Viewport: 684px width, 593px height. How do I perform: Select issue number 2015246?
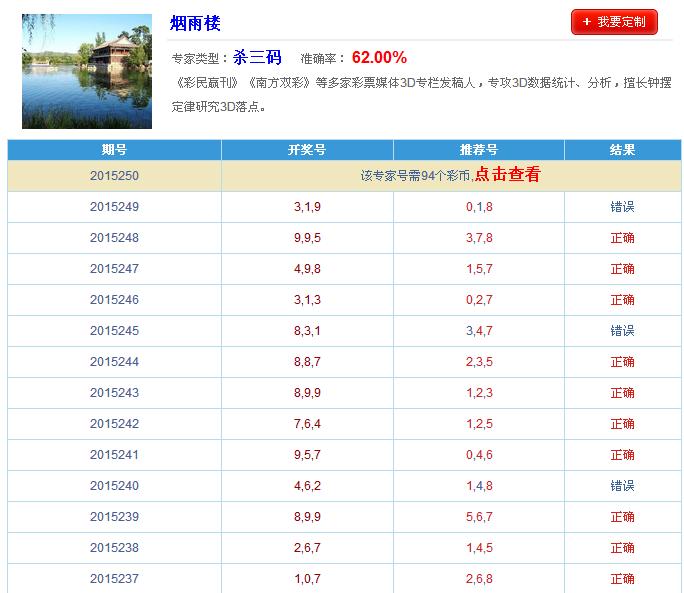point(114,300)
